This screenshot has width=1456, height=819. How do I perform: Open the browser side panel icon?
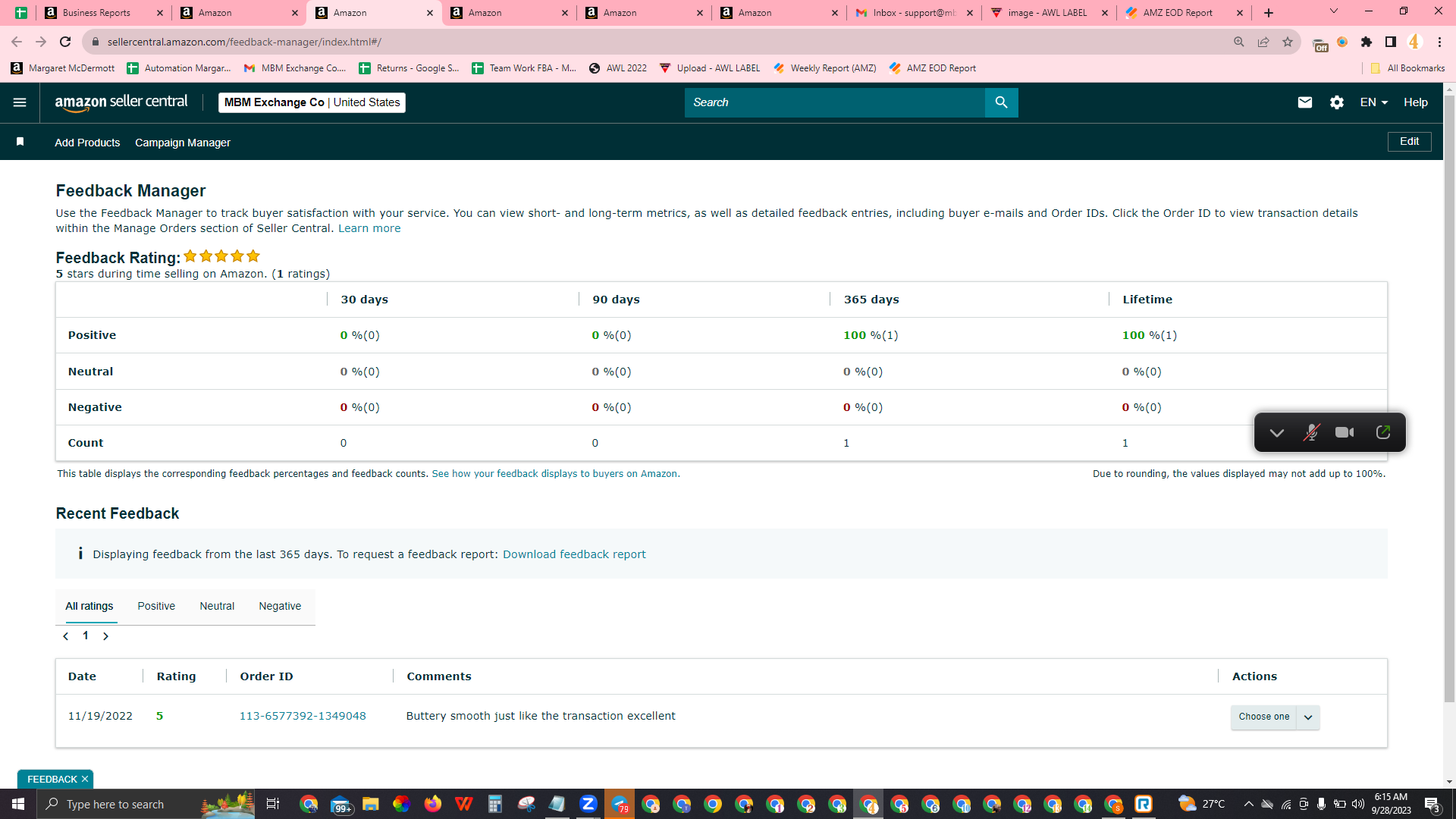(x=1391, y=42)
